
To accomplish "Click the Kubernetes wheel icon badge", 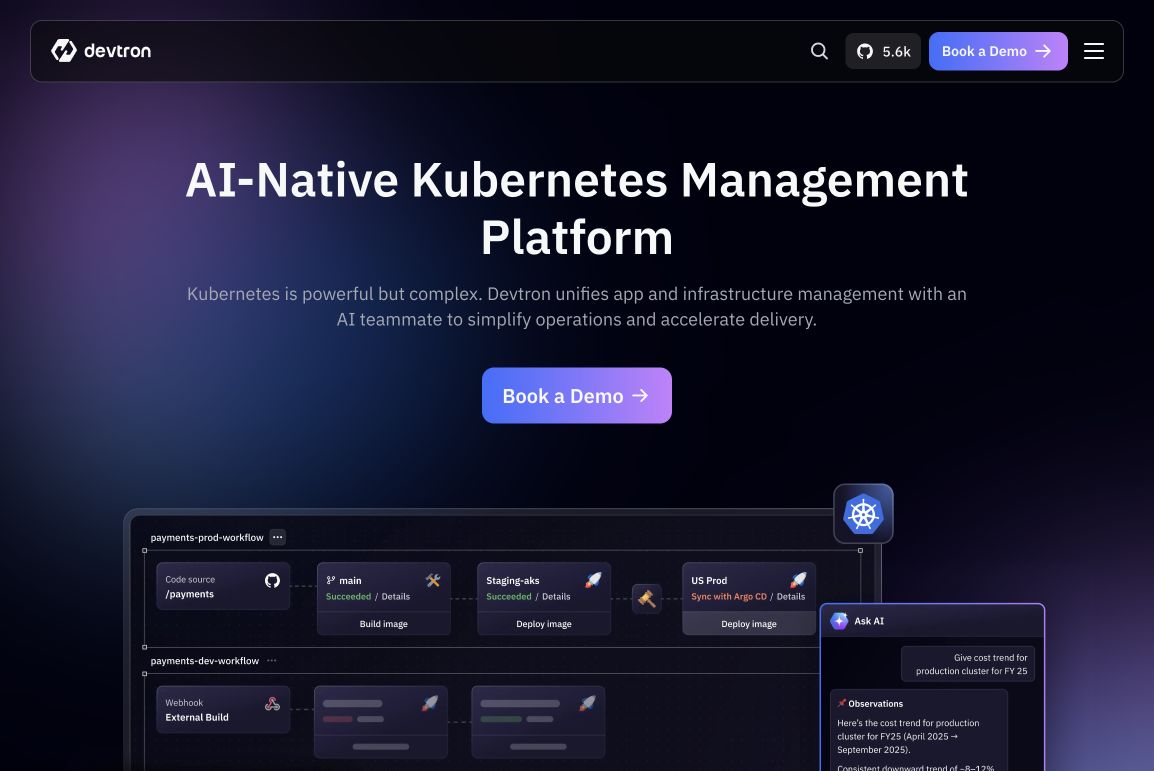I will click(x=863, y=514).
